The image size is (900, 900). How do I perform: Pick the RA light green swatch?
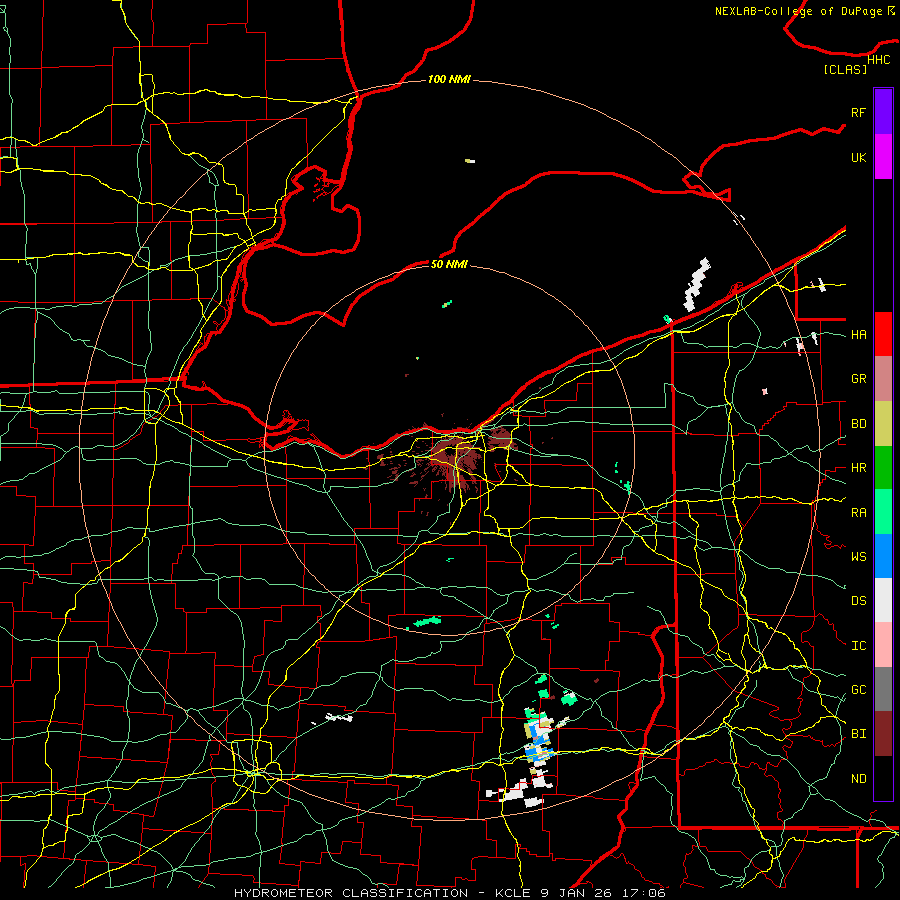[883, 512]
